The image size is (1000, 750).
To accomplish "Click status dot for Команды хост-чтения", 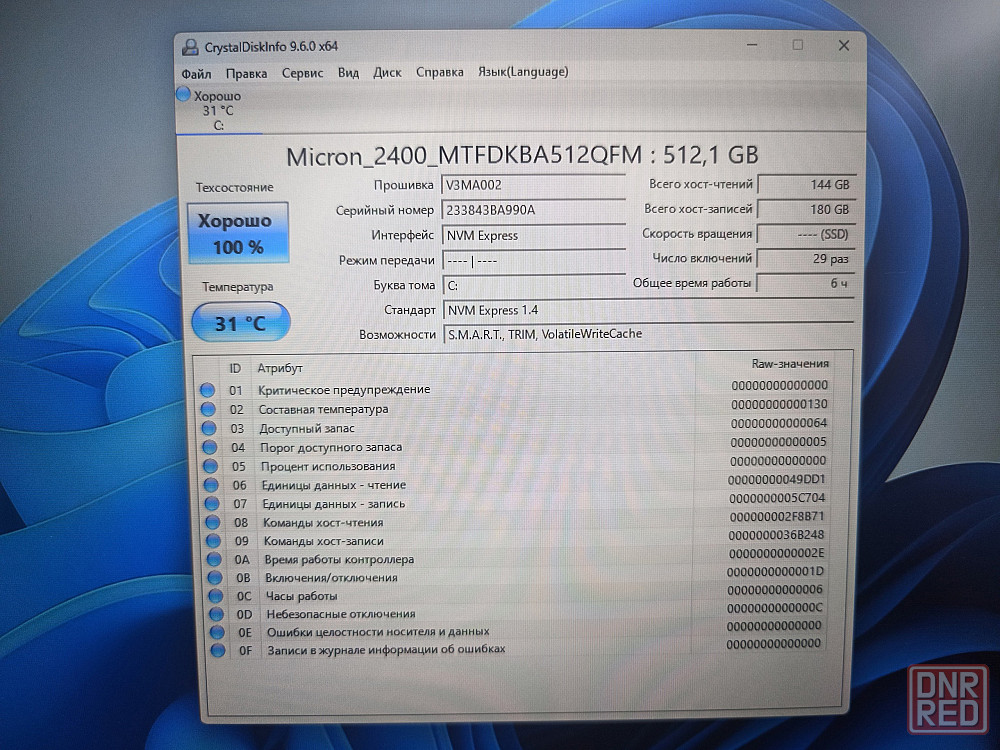I will 213,522.
